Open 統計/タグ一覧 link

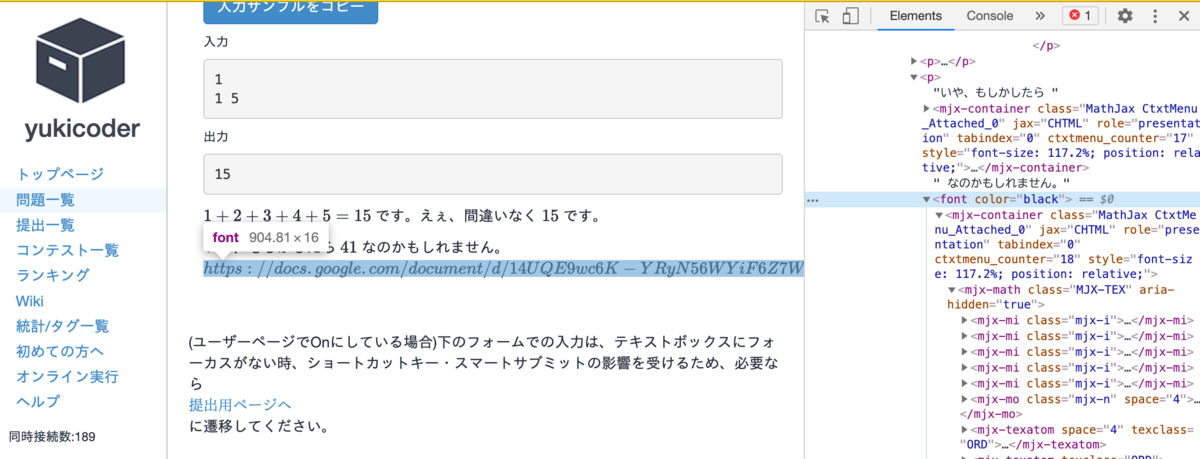tap(62, 326)
